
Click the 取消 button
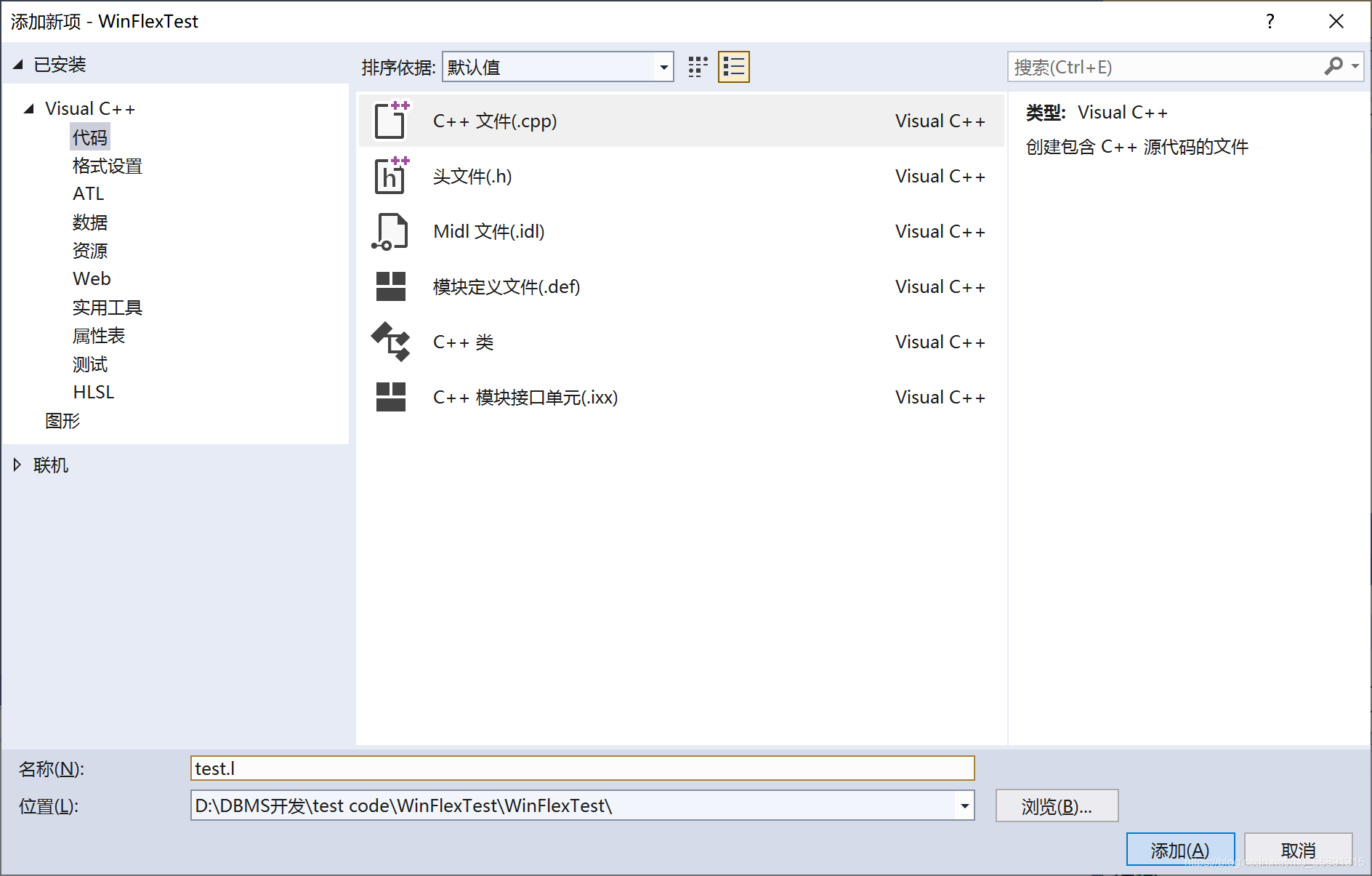point(1298,850)
